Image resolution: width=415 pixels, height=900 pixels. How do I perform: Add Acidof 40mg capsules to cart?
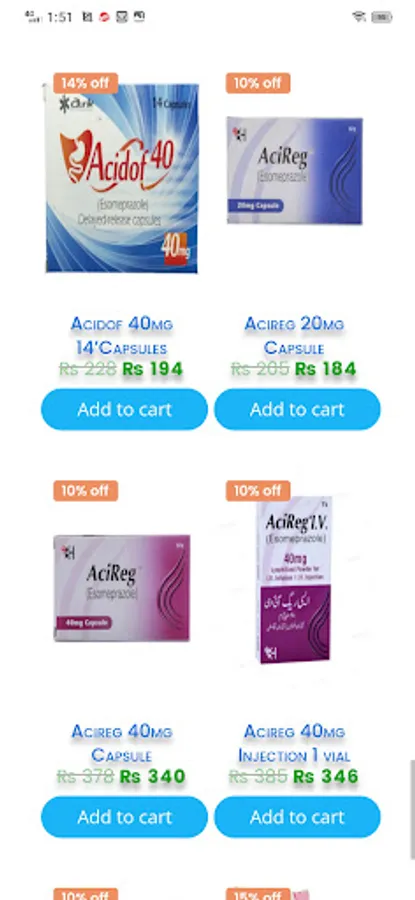pos(124,409)
